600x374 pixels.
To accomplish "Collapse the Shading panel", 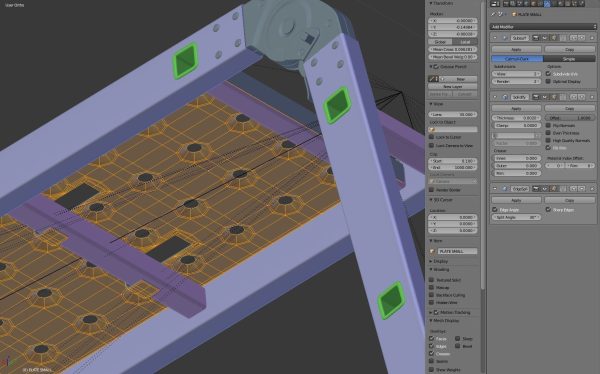I will click(x=430, y=269).
